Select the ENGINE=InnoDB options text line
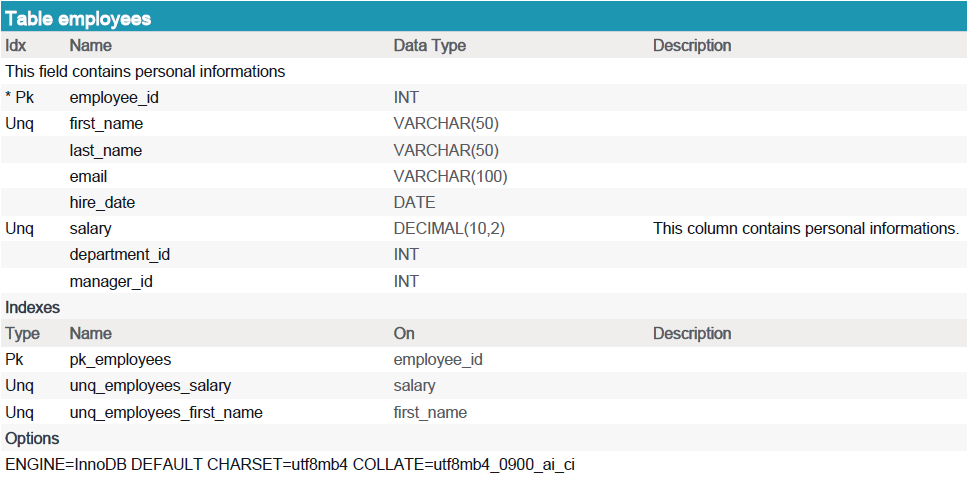The image size is (967, 501). click(x=290, y=465)
